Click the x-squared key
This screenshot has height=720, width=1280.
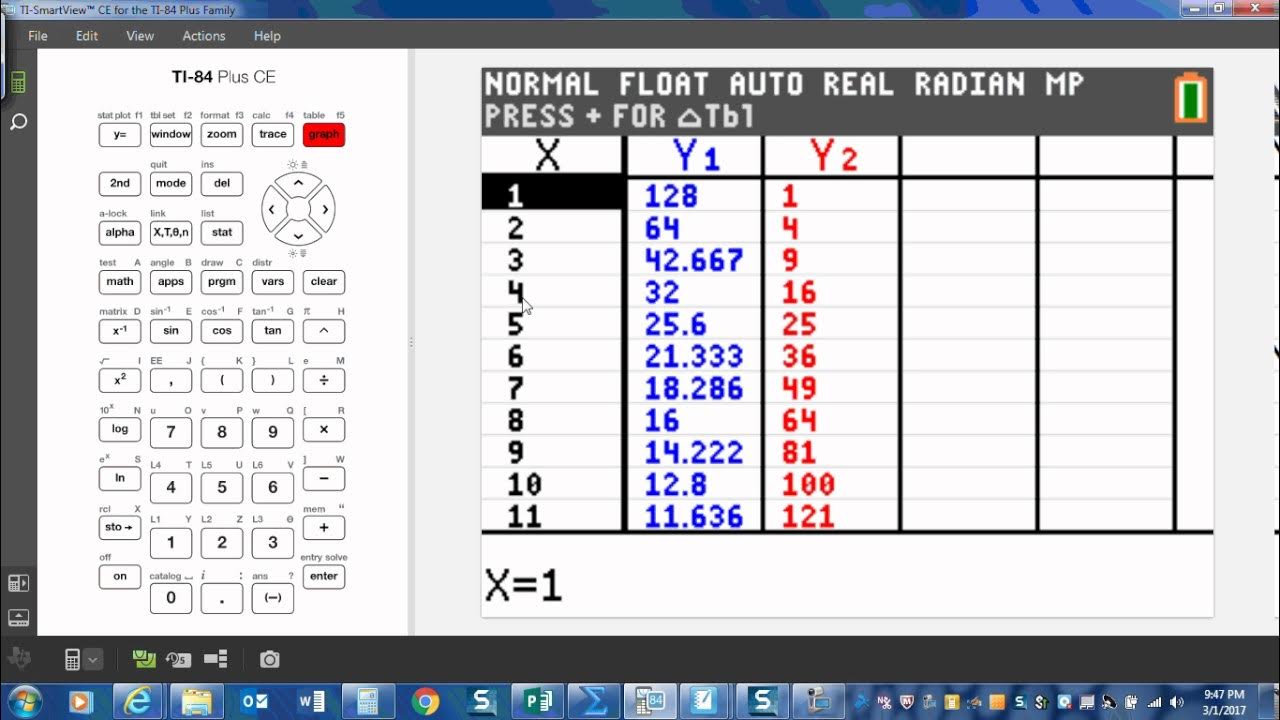click(120, 380)
